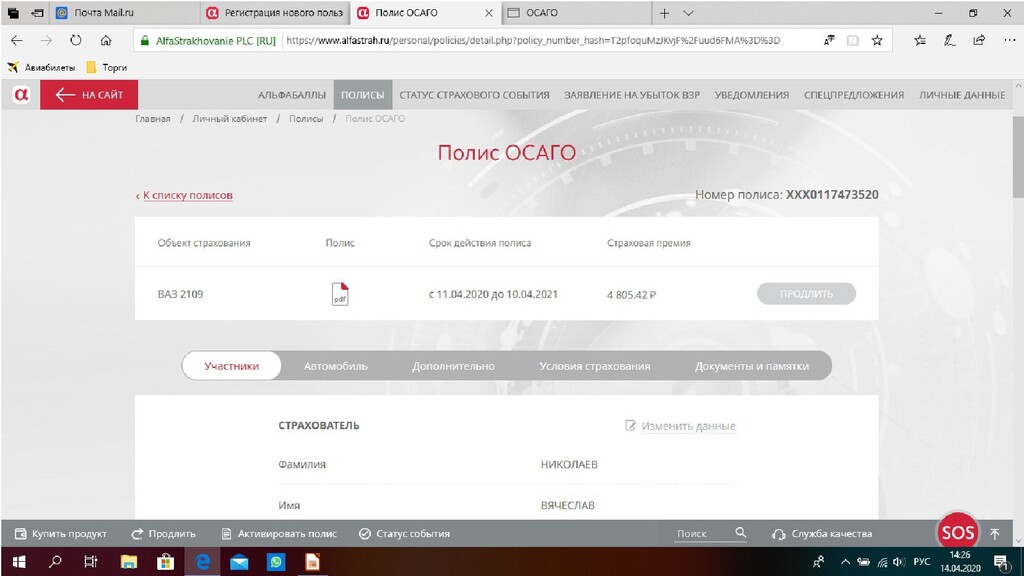Close the Полис ОСАГО tab
Viewport: 1024px width, 576px height.
pyautogui.click(x=488, y=13)
